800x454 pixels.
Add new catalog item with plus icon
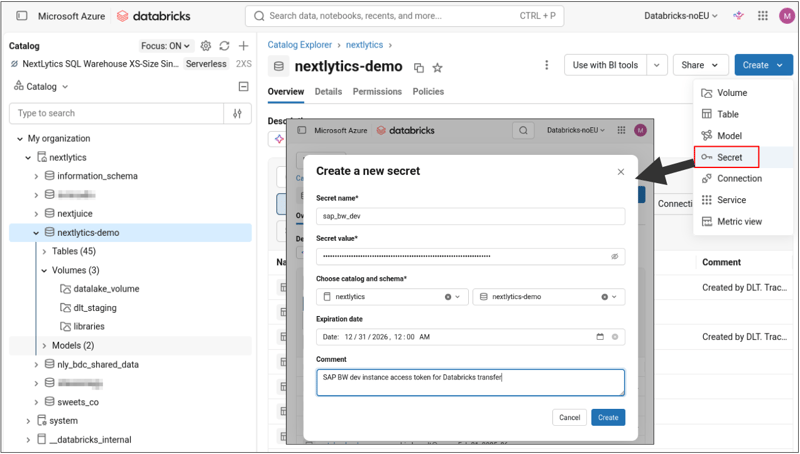[243, 46]
